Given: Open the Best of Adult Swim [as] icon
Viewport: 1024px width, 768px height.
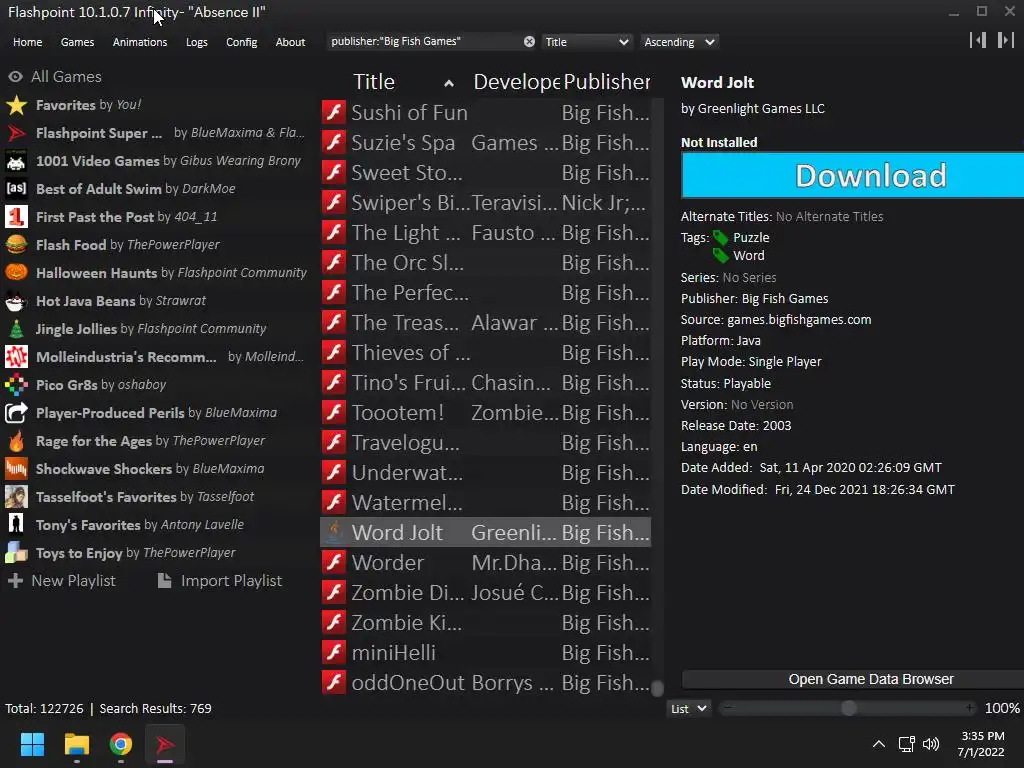Looking at the screenshot, I should coord(16,189).
